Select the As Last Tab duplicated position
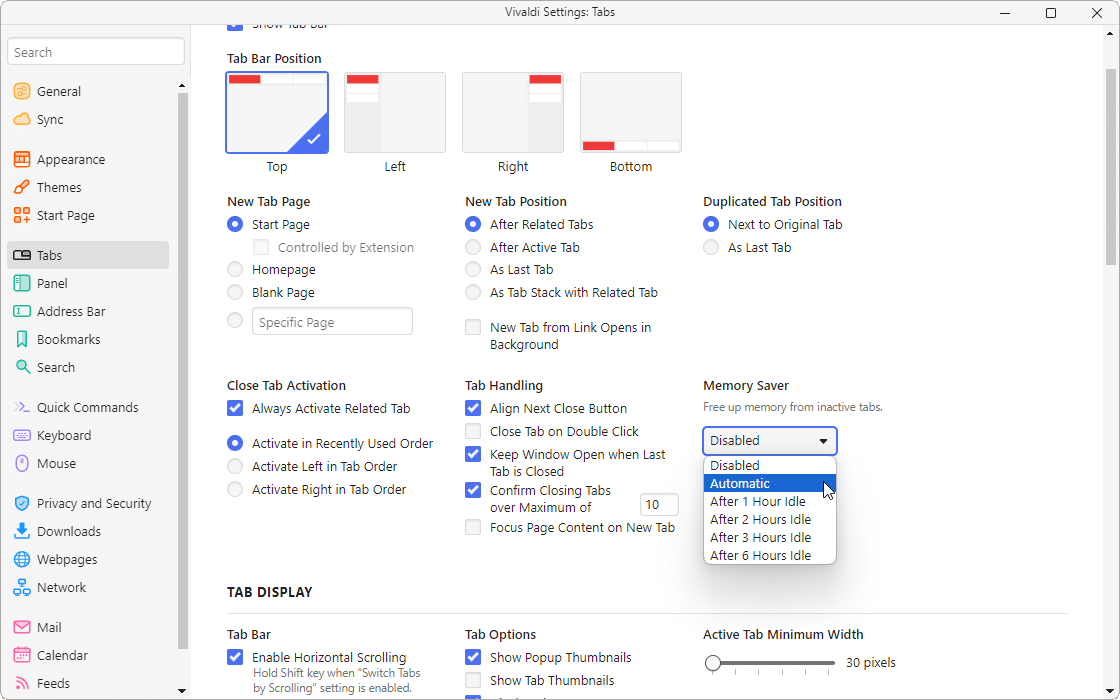Image resolution: width=1120 pixels, height=700 pixels. click(711, 247)
